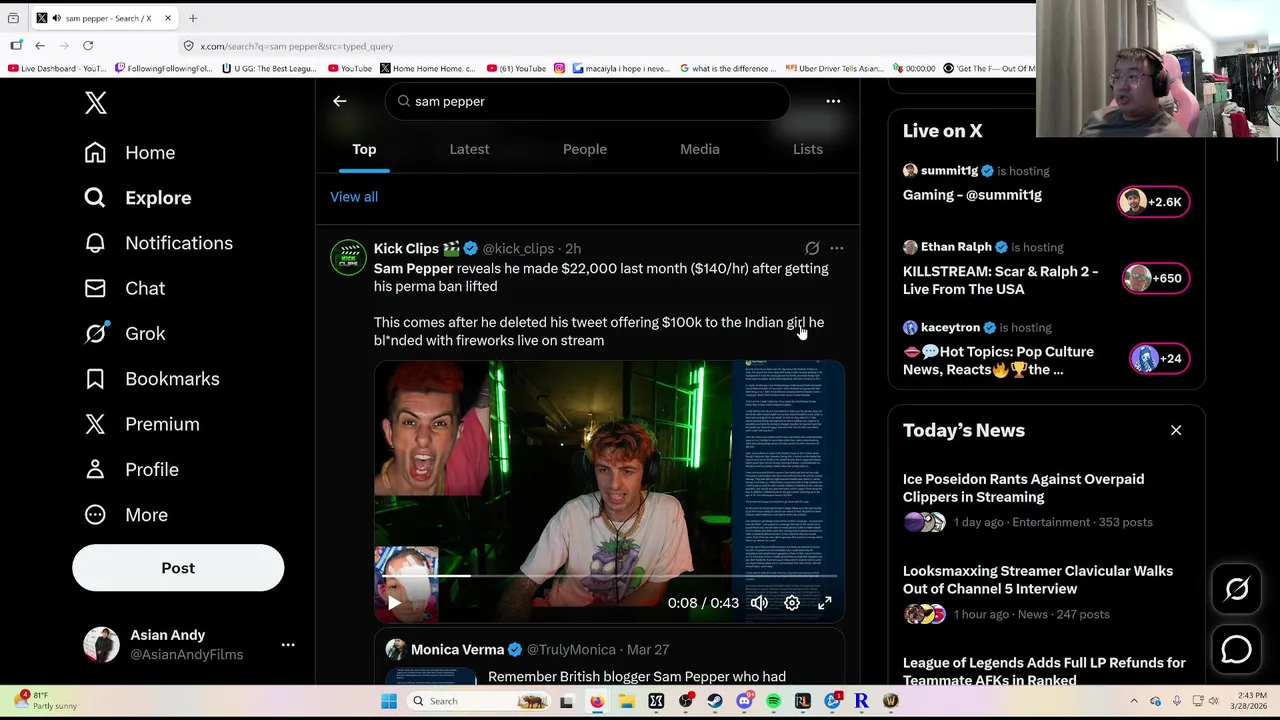Screen dimensions: 1280x720
Task: Join summit1g's Gaming live space
Action: 972,195
